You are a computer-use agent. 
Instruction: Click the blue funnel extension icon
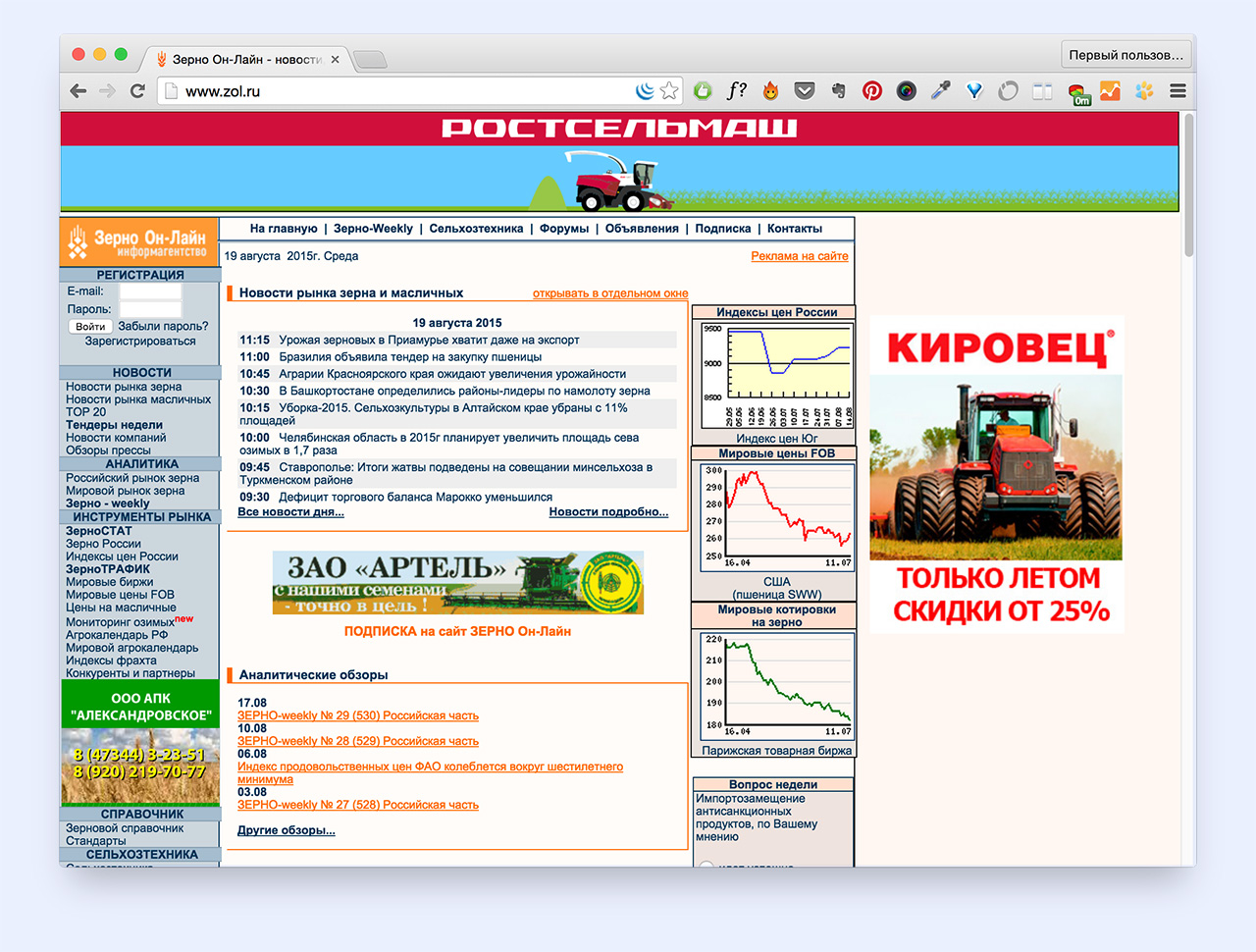pos(974,91)
